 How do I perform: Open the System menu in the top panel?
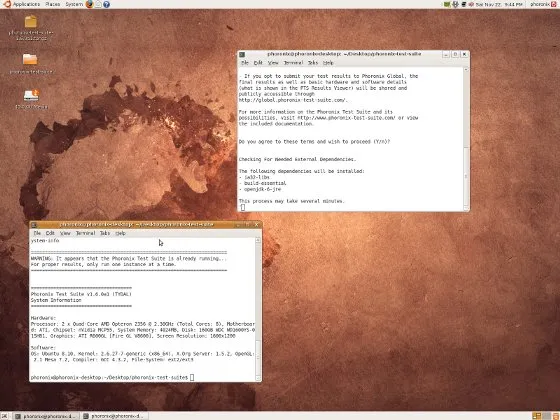74,4
